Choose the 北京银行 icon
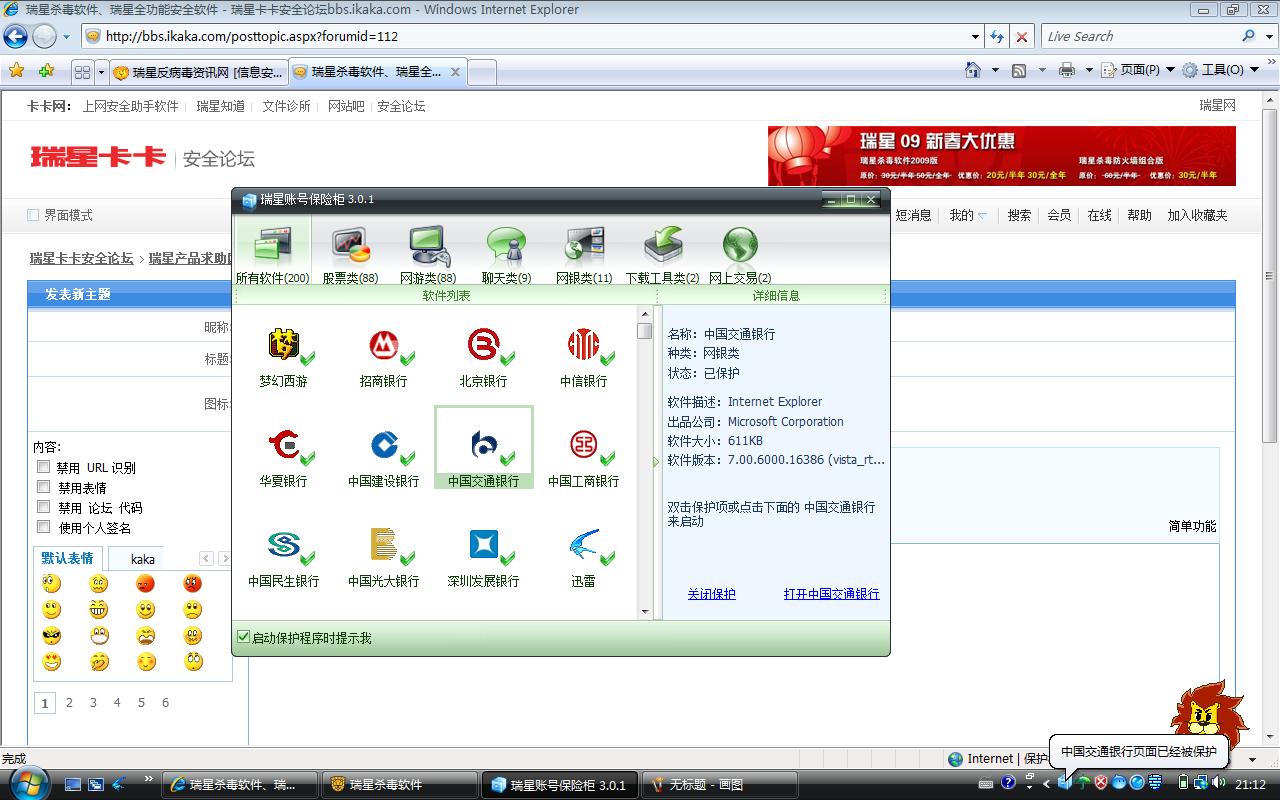The width and height of the screenshot is (1280, 800). (x=484, y=357)
